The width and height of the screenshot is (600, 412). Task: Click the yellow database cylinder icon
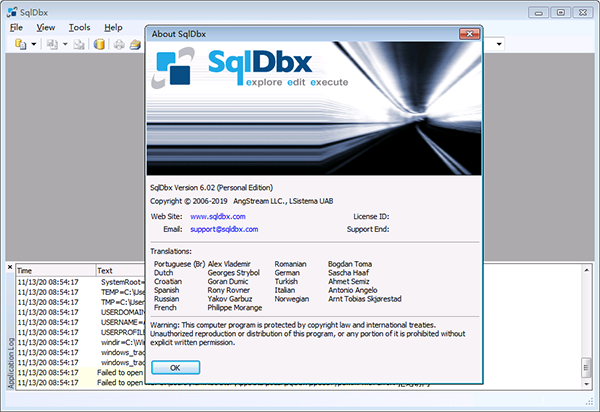(99, 45)
